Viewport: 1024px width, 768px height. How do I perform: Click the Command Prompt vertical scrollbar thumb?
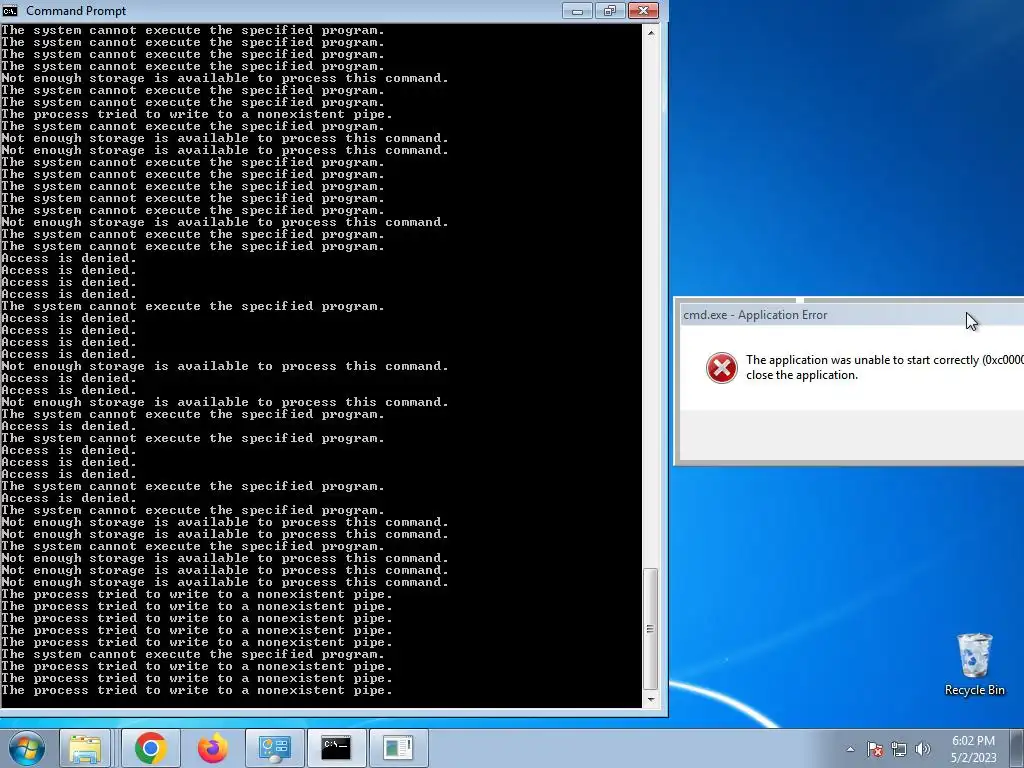tap(650, 629)
